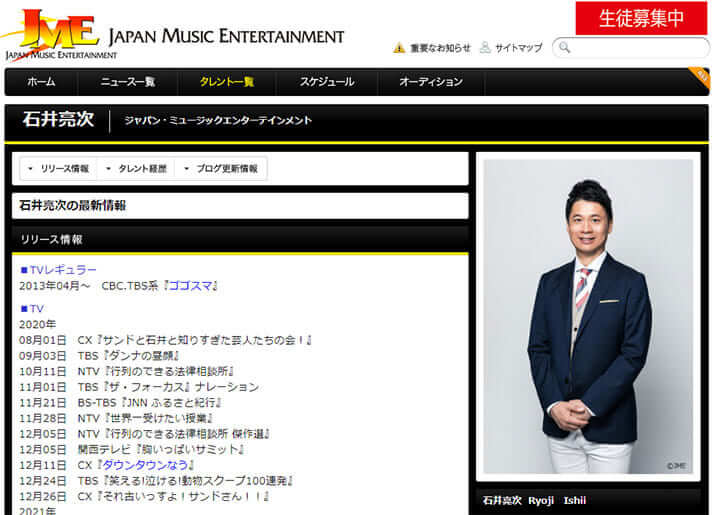Image resolution: width=714 pixels, height=515 pixels.
Task: Click the magnifying glass search icon
Action: pyautogui.click(x=565, y=47)
